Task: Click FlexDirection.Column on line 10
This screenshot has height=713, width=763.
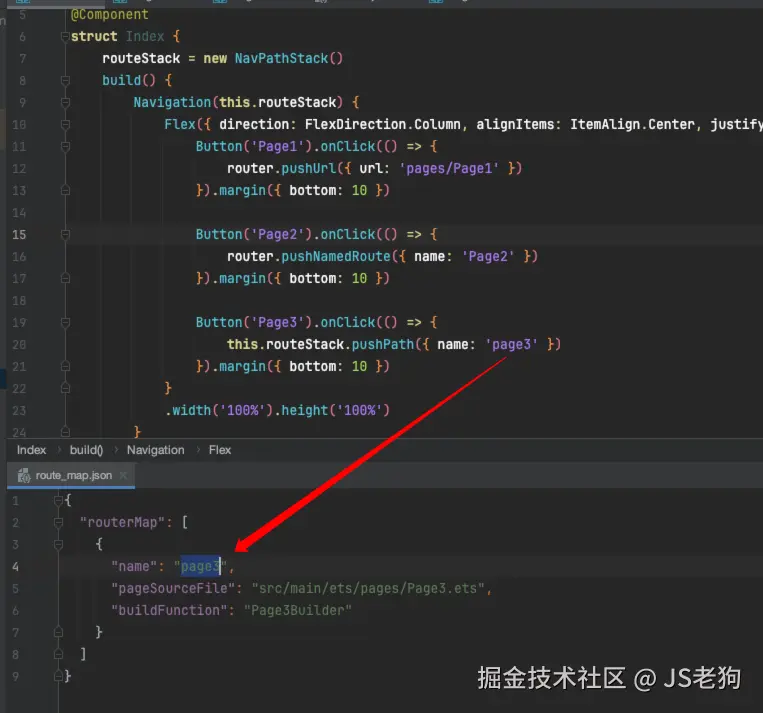Action: [382, 125]
